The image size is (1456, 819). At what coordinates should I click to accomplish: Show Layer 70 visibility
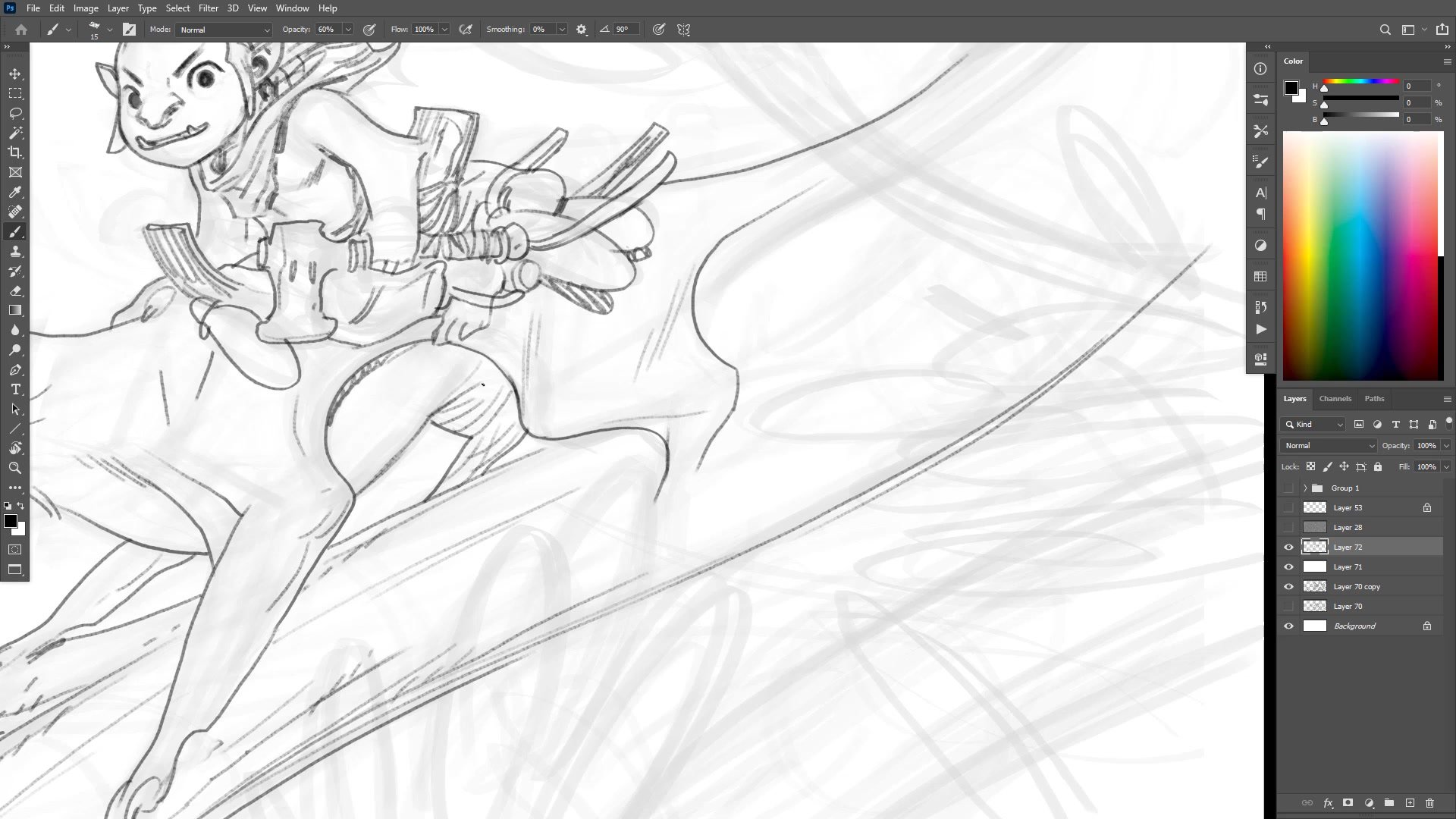click(x=1288, y=606)
